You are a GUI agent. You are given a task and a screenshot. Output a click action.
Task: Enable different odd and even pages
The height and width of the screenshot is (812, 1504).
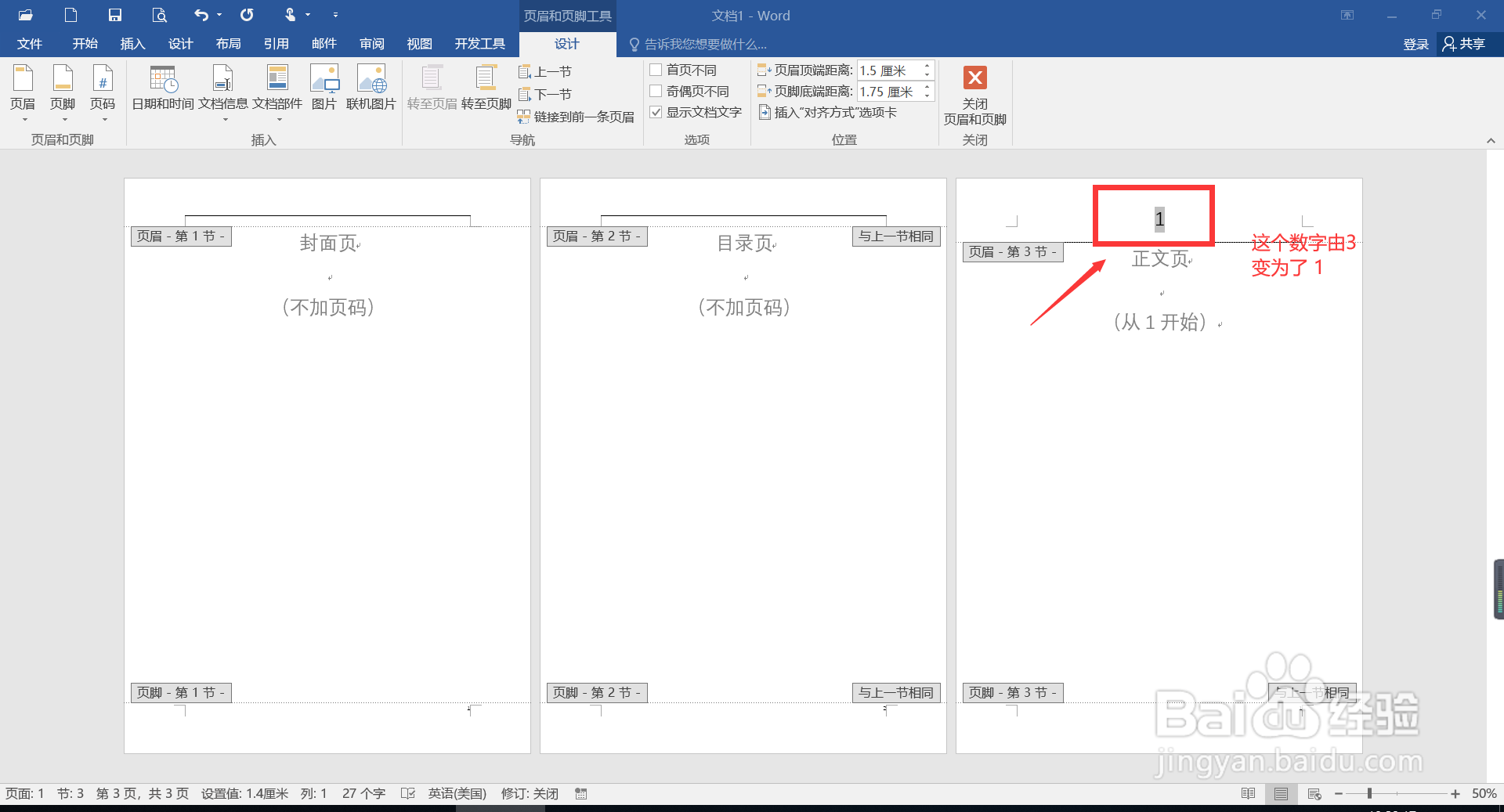(x=656, y=90)
